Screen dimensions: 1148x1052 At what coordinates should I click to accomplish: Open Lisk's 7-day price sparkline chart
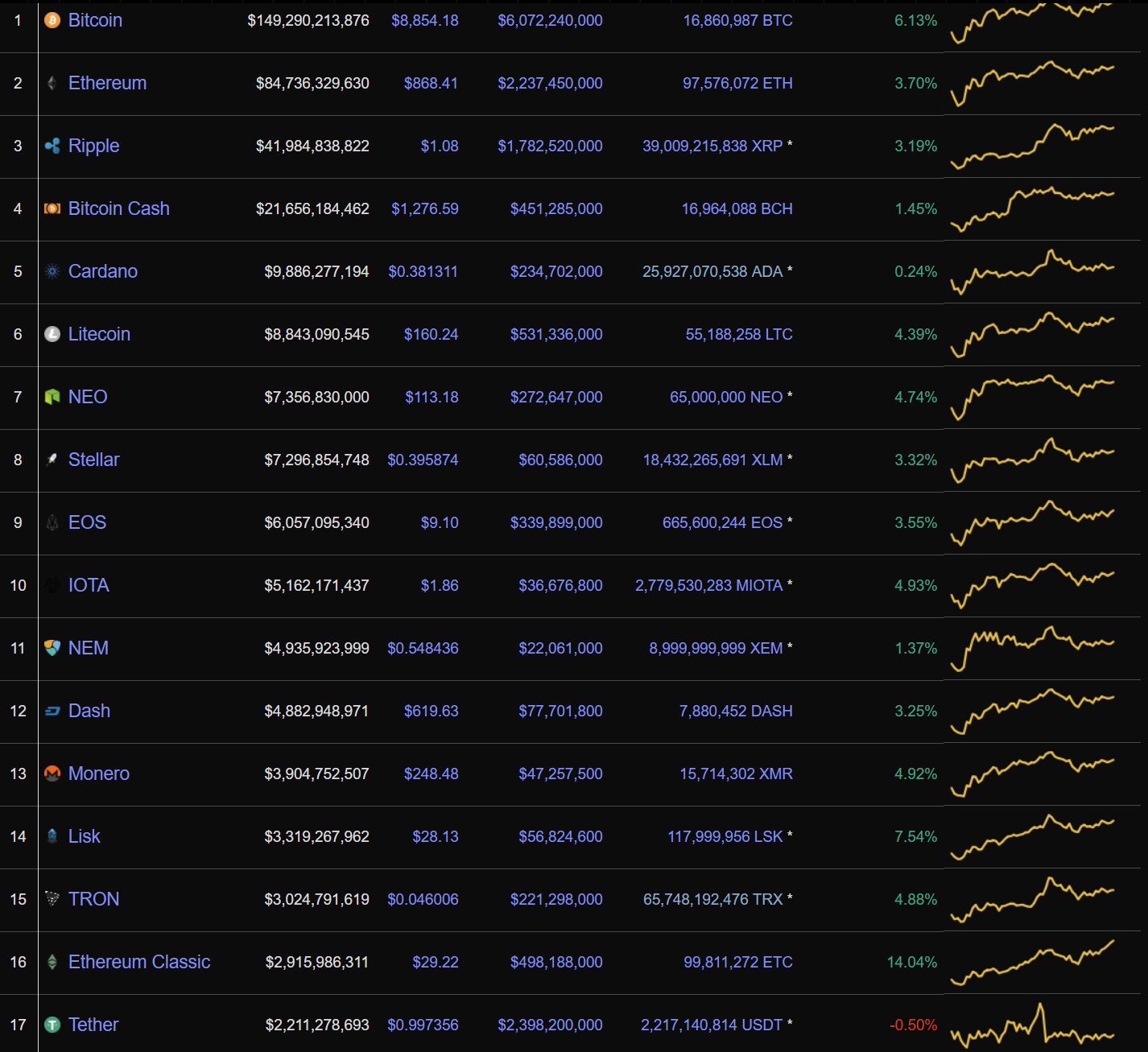coord(1033,836)
